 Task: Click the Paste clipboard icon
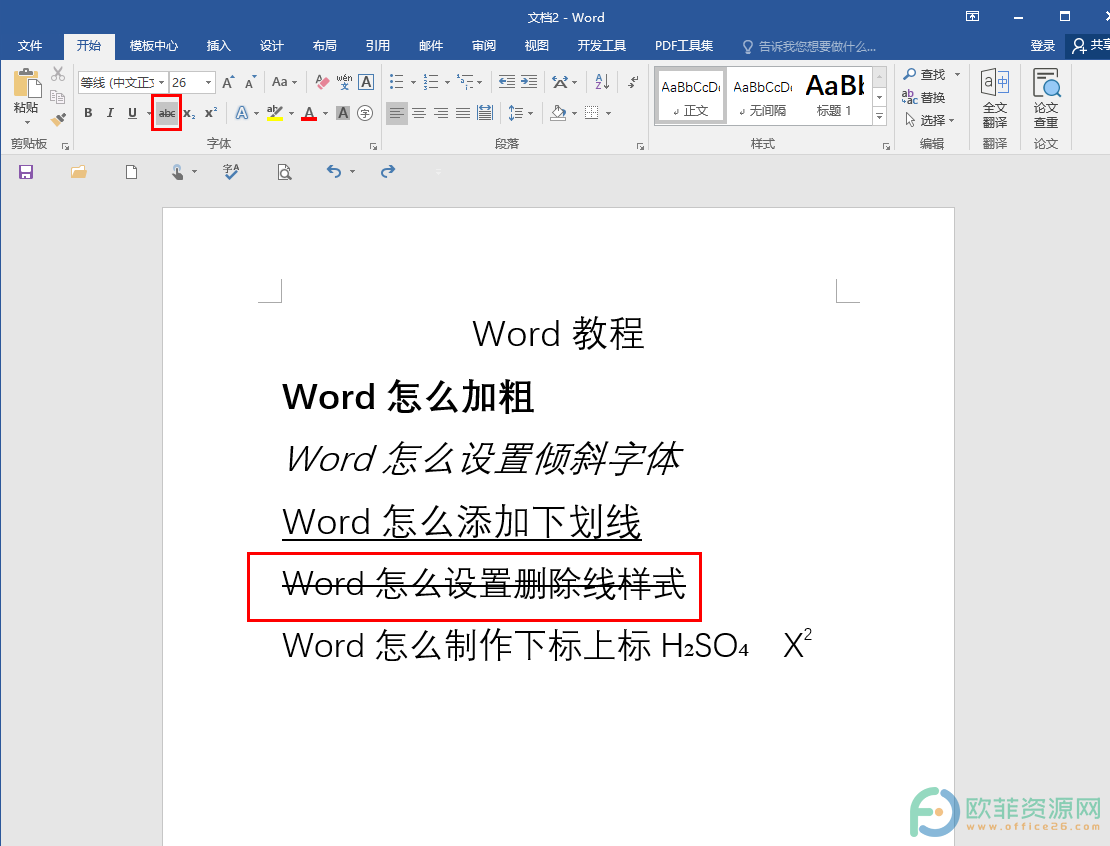tap(27, 83)
